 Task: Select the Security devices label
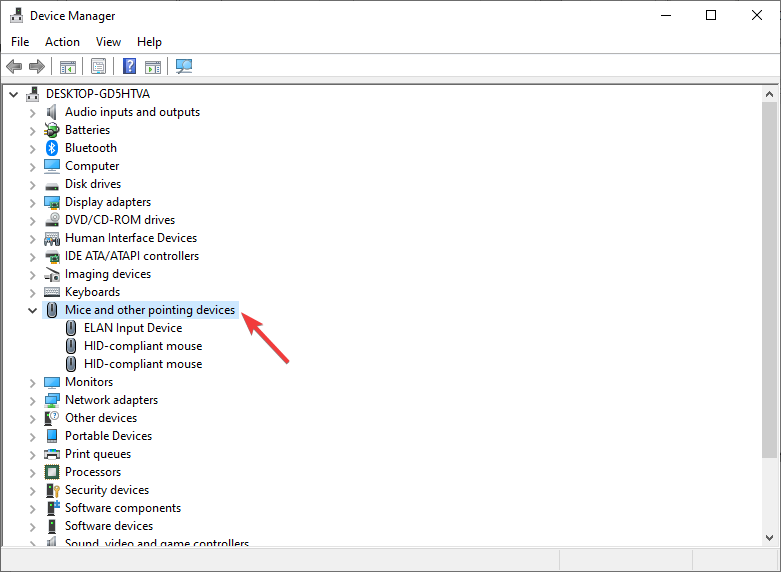click(x=107, y=490)
